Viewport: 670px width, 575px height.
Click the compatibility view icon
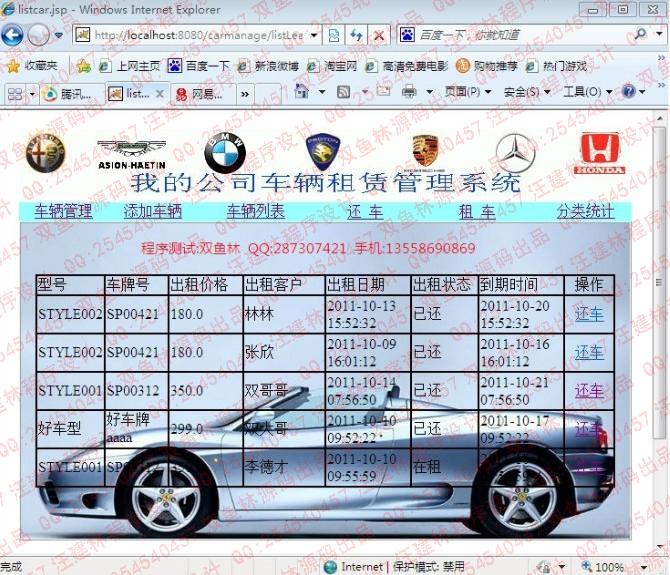334,35
